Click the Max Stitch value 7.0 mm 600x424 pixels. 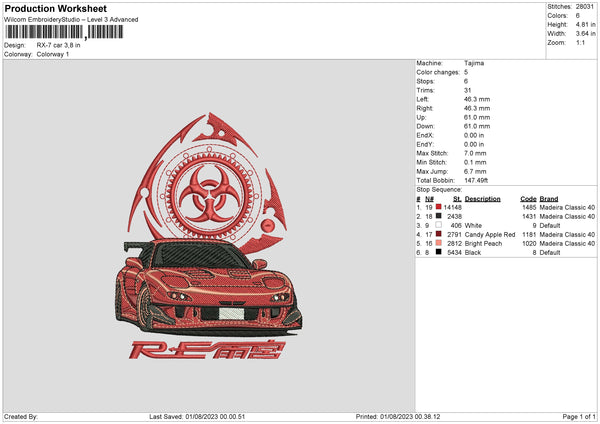click(x=475, y=153)
